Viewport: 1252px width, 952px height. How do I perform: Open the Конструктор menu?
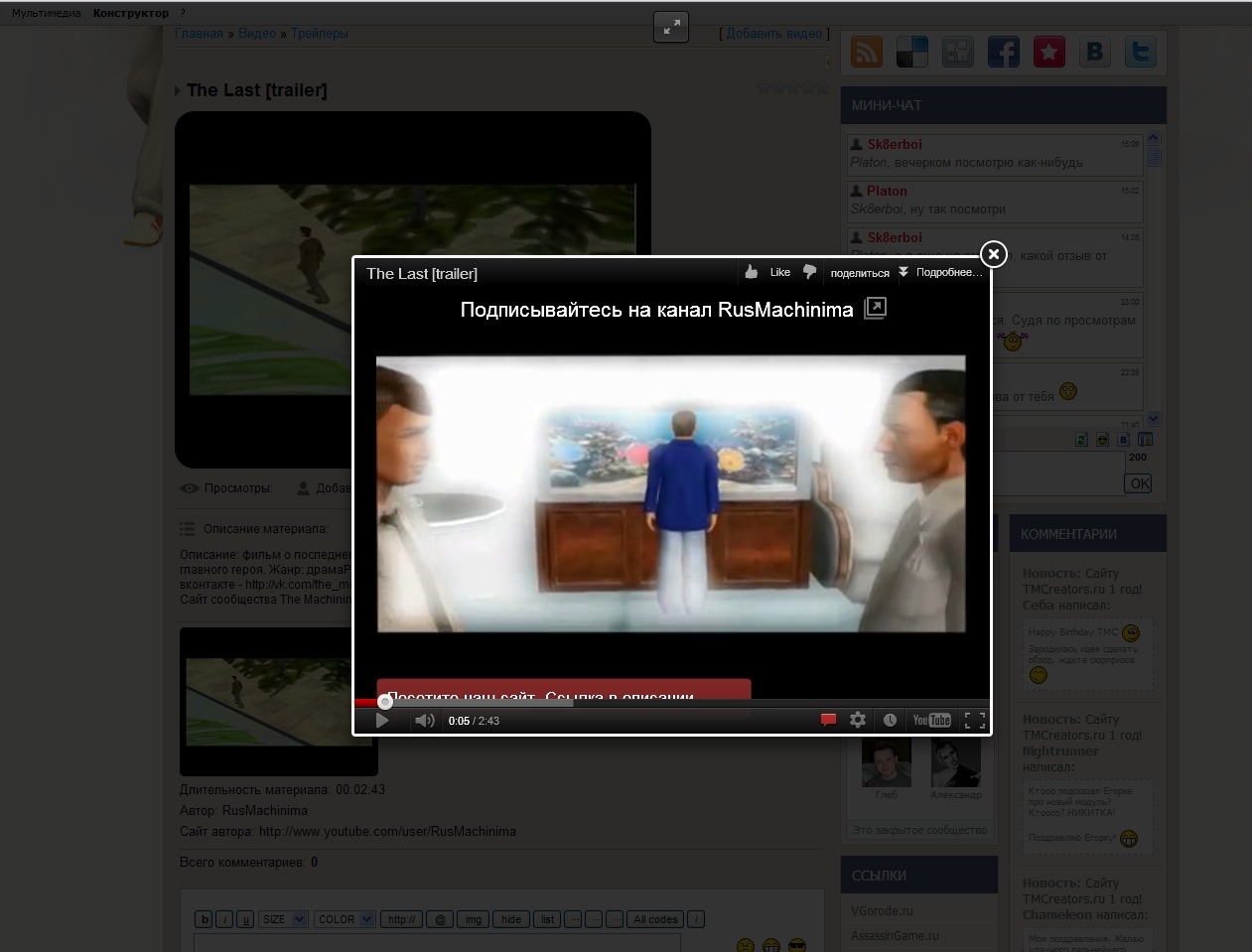131,13
